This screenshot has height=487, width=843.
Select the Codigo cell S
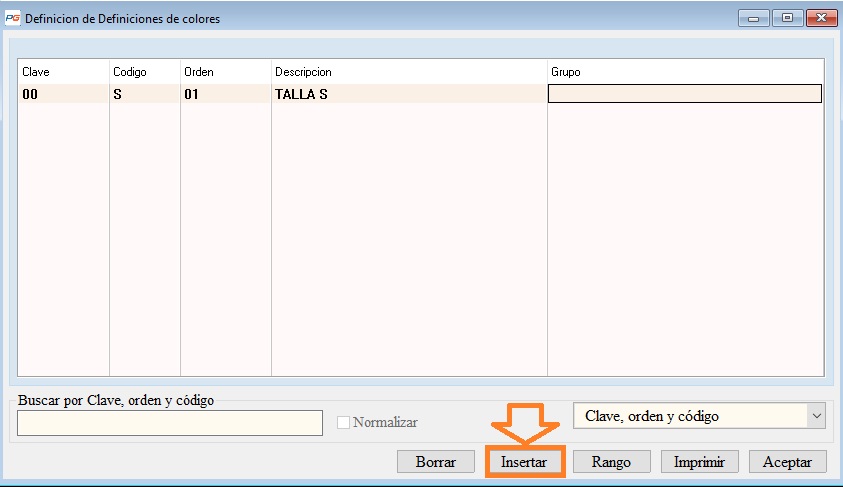click(x=145, y=94)
